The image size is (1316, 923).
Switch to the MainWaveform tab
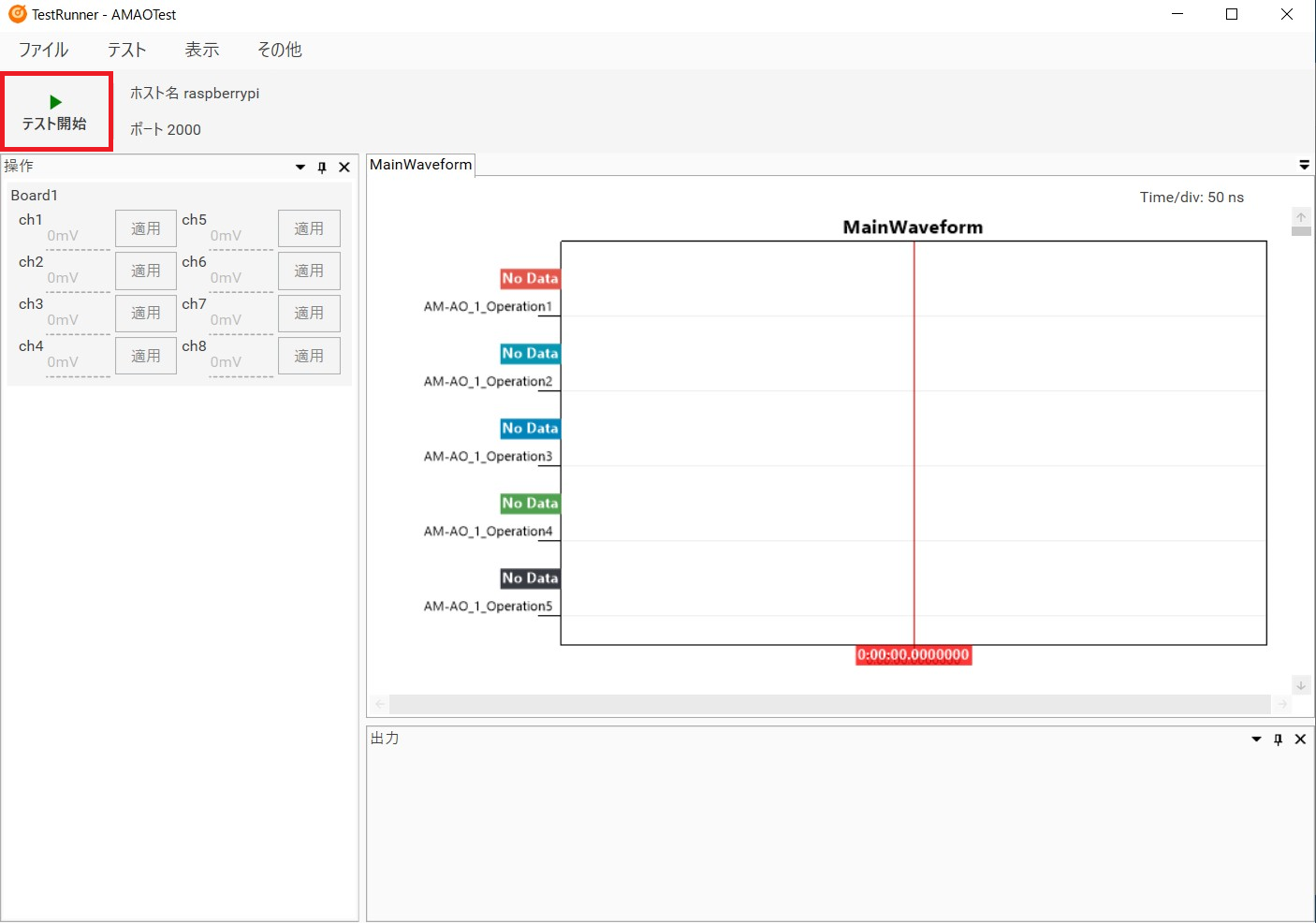coord(419,165)
